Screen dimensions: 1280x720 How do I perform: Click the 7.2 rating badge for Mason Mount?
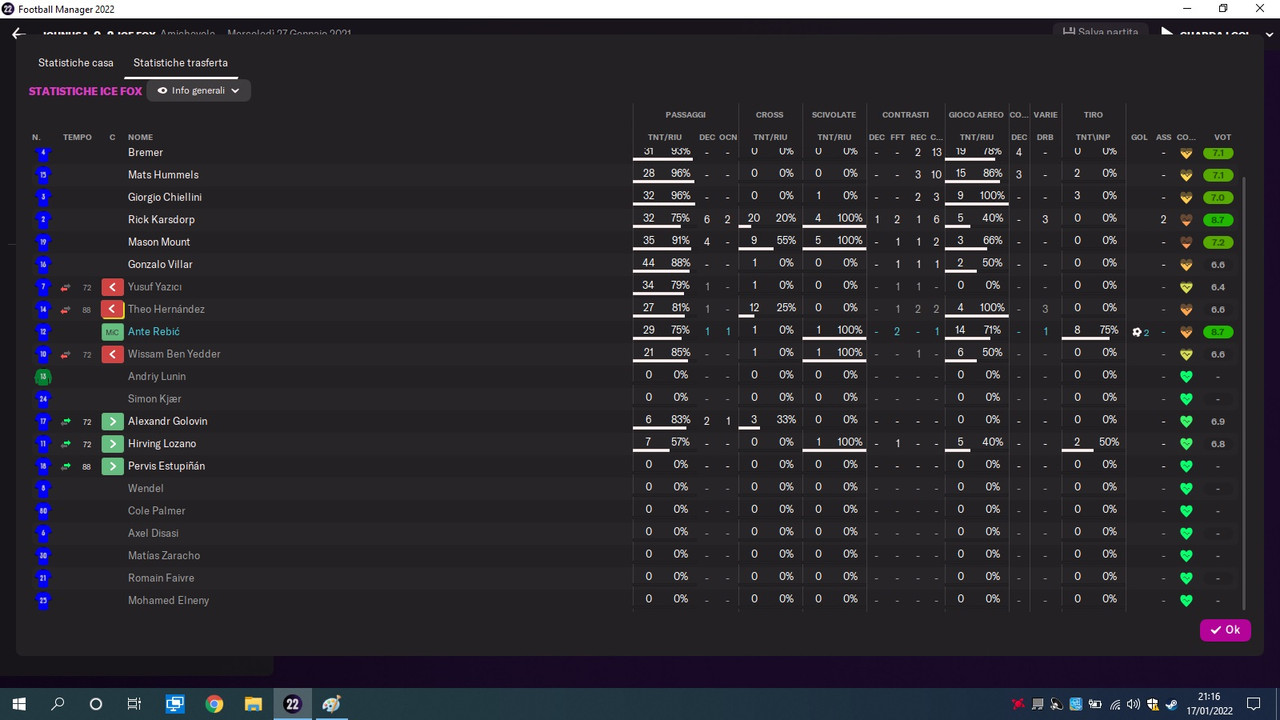click(x=1218, y=242)
